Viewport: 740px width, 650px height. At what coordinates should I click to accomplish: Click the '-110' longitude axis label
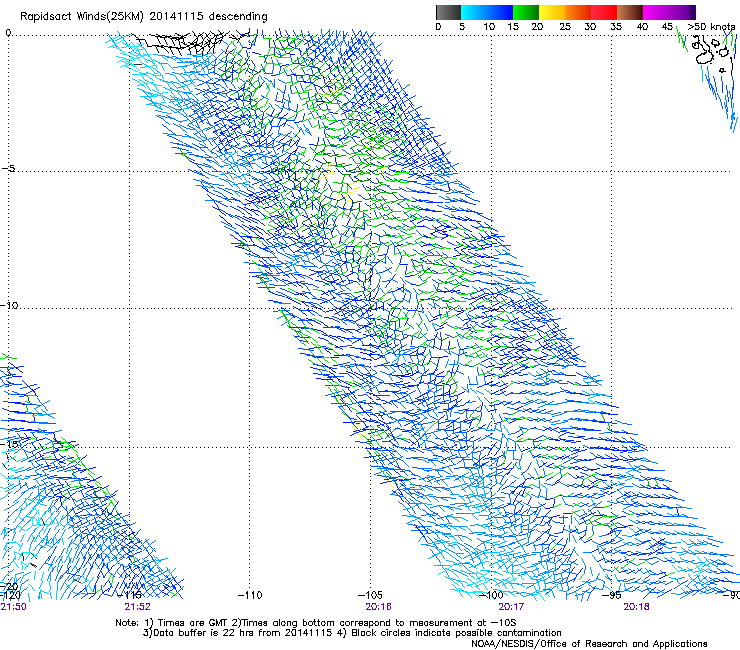click(250, 595)
